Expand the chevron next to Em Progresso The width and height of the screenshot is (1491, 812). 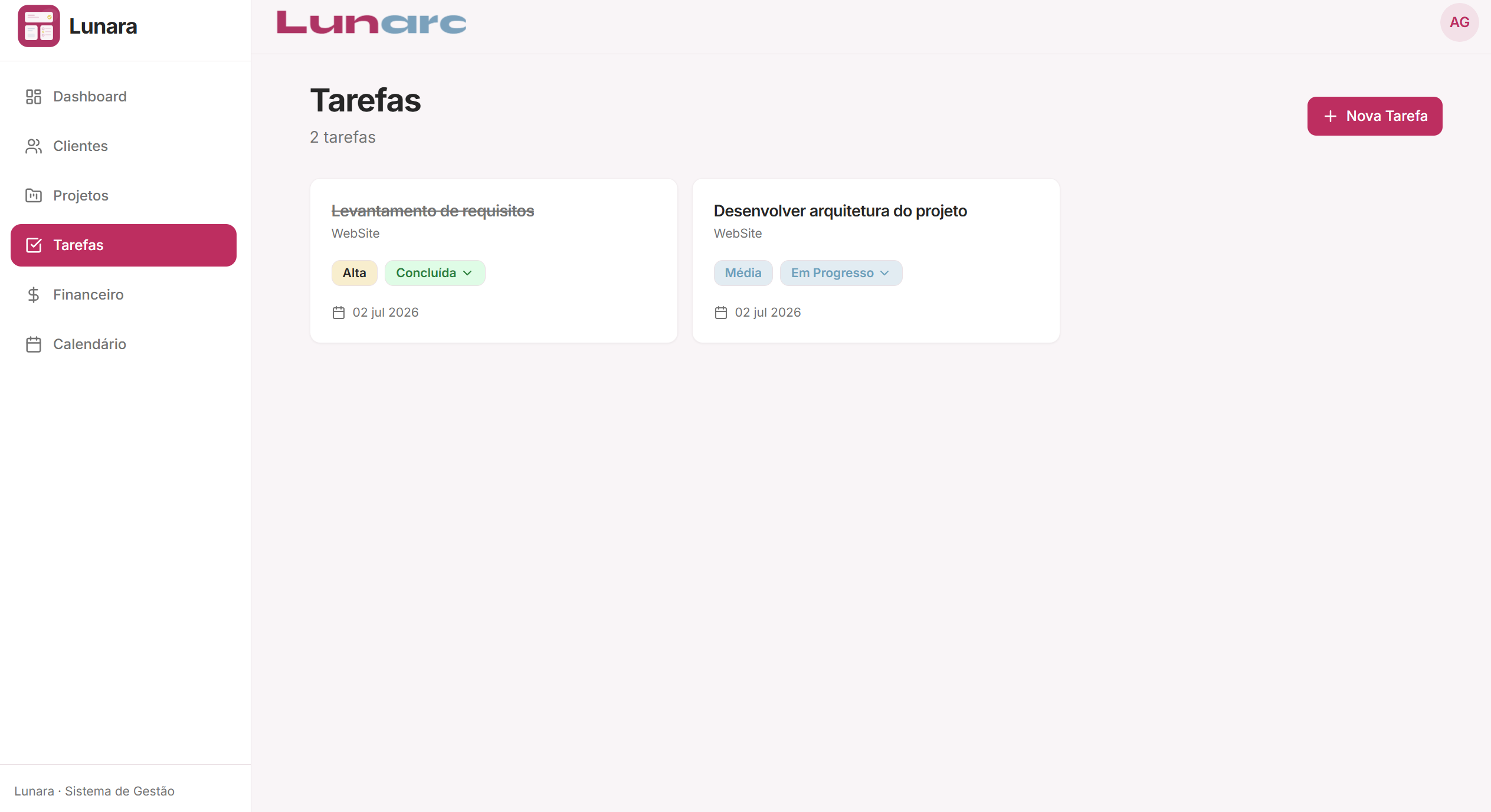tap(884, 273)
